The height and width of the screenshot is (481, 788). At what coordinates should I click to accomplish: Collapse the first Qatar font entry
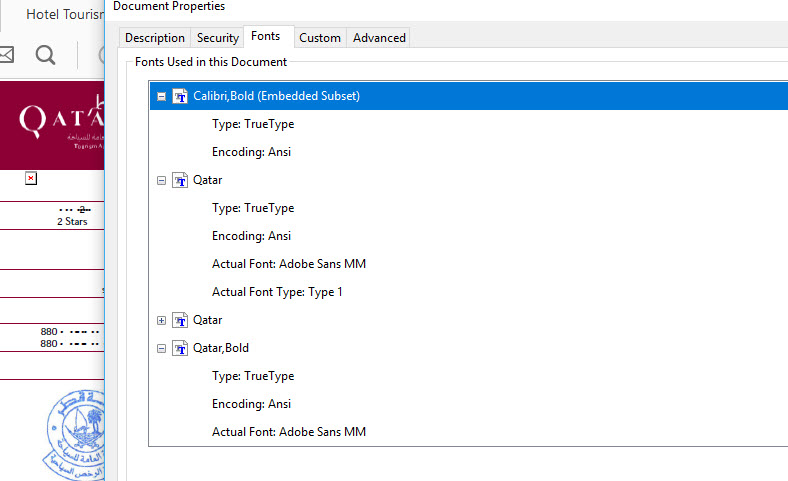tap(161, 180)
